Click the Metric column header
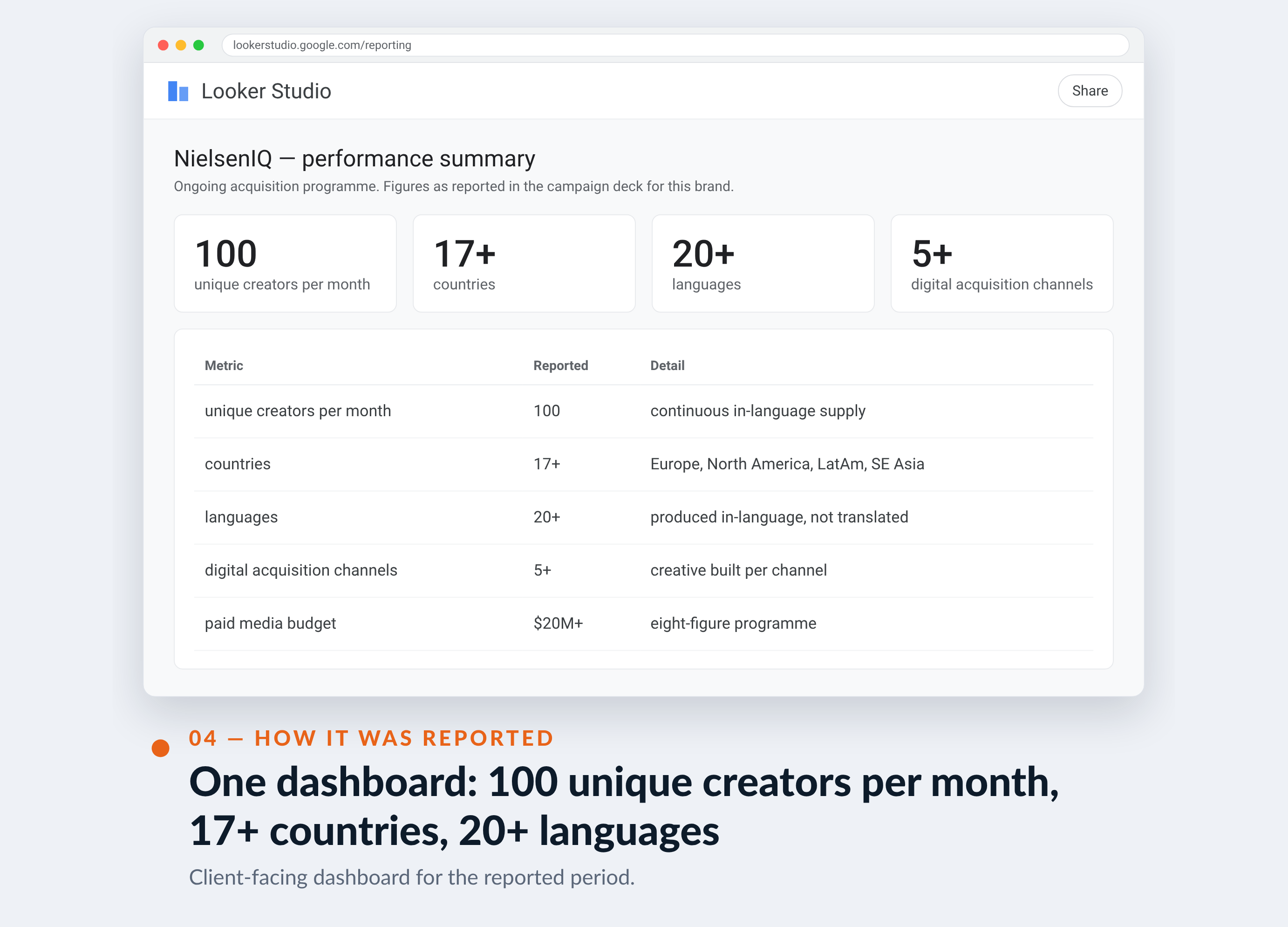The width and height of the screenshot is (1288, 927). click(x=224, y=365)
